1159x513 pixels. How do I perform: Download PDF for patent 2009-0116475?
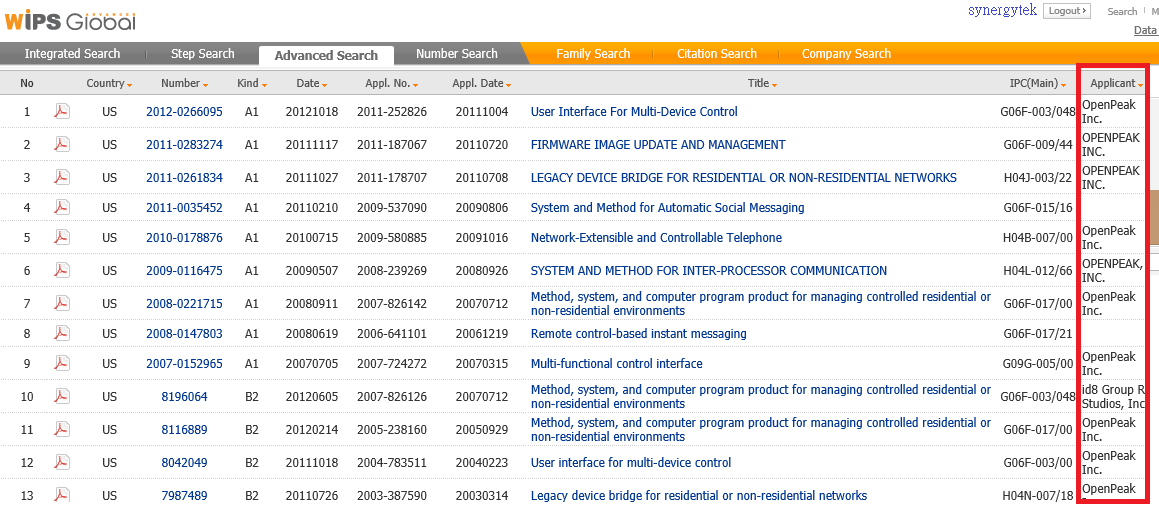62,271
